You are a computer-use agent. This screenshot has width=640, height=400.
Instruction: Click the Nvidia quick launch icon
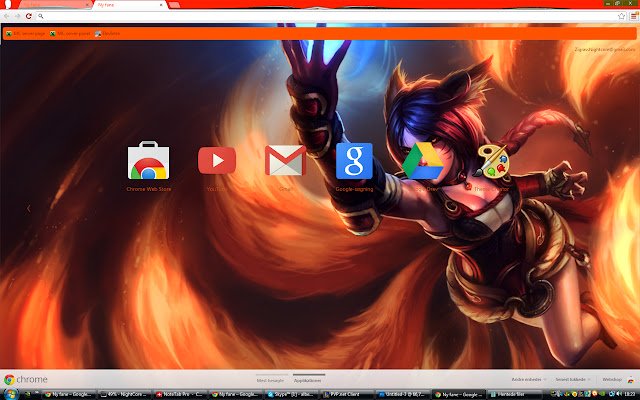pos(28,395)
